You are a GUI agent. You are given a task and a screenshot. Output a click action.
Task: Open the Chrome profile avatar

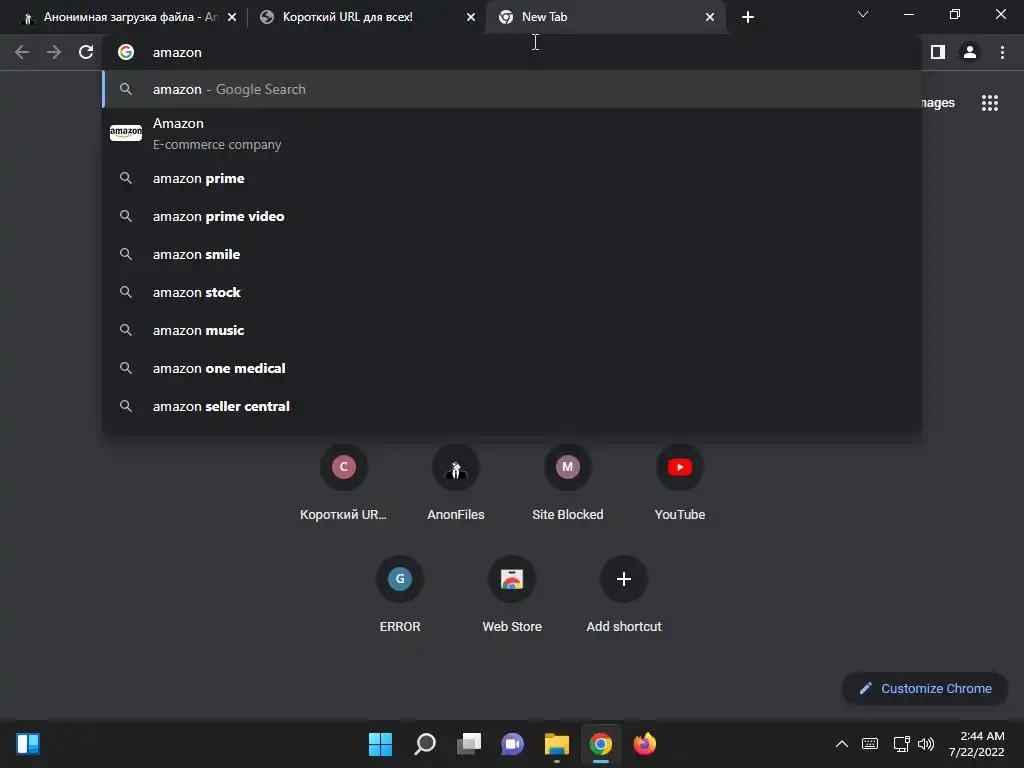[970, 52]
